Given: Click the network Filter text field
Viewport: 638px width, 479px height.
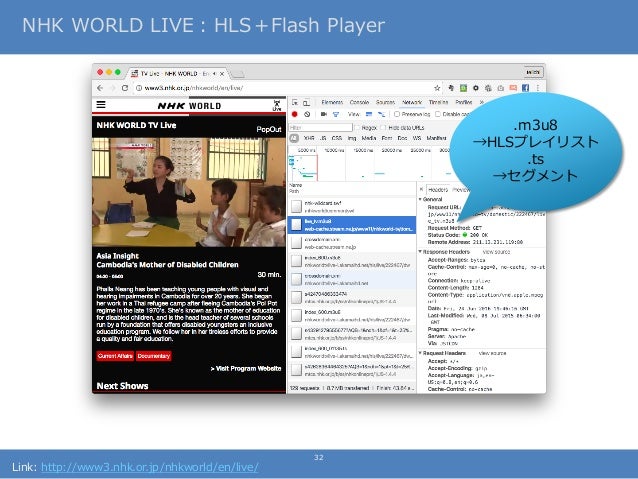Looking at the screenshot, I should coord(320,128).
